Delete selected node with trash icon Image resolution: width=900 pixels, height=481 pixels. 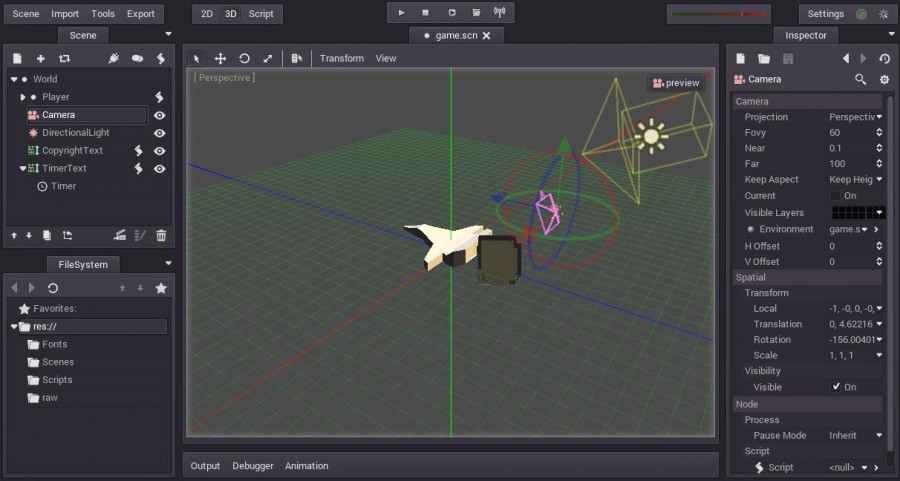pos(161,235)
